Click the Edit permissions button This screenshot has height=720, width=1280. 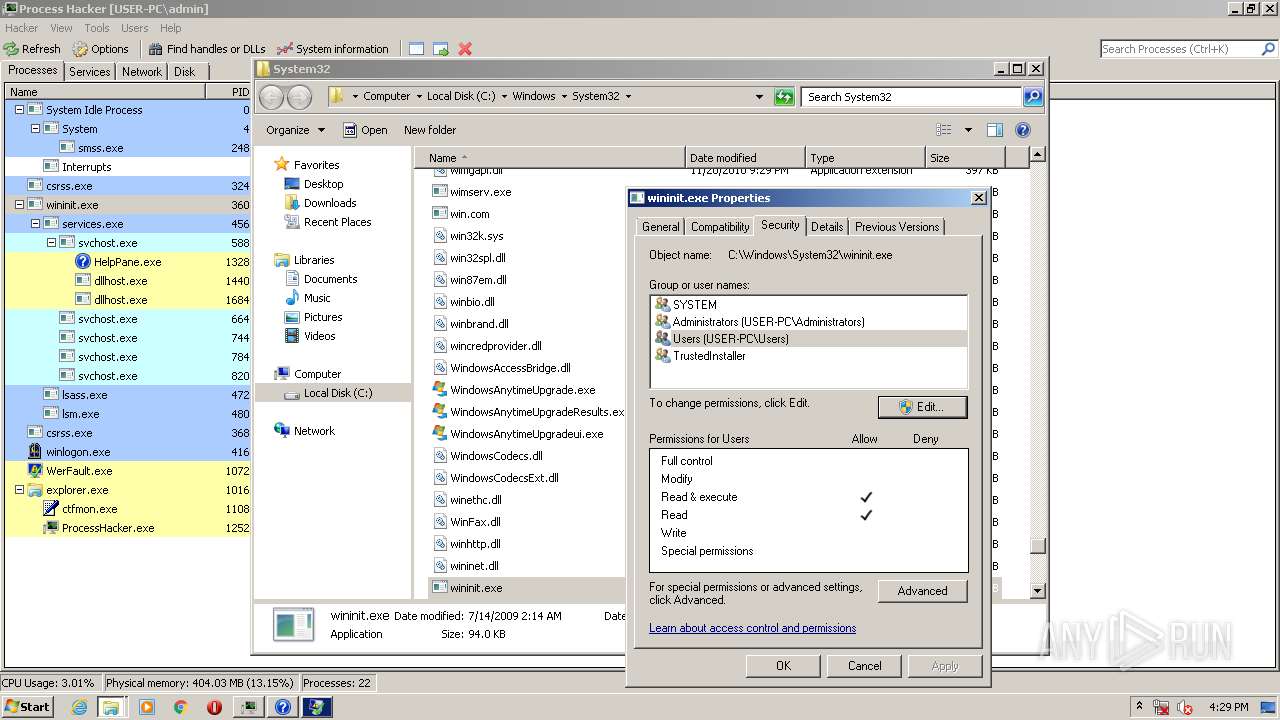pyautogui.click(x=922, y=407)
